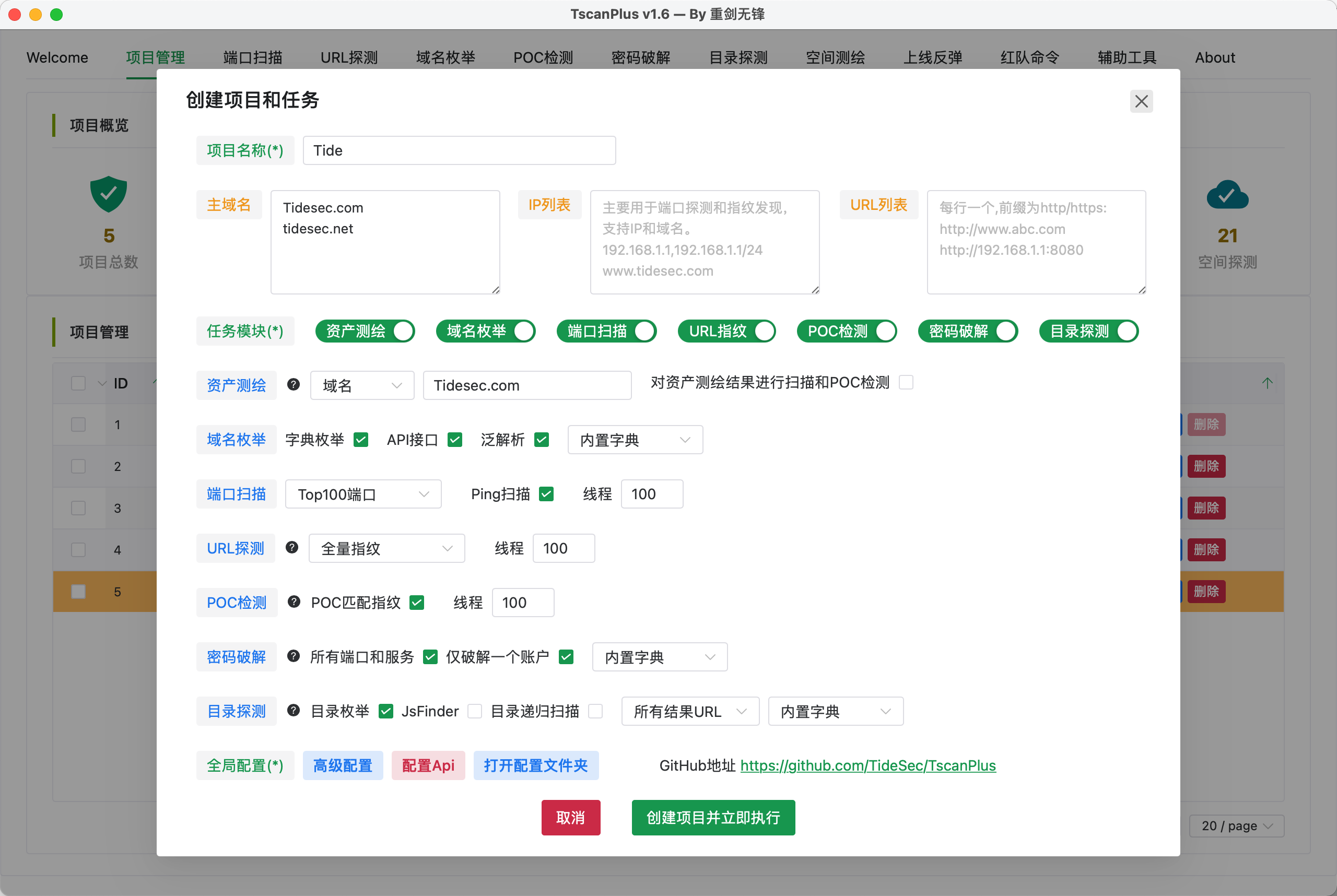Click the cloud checkmark 空间探测 icon
Viewport: 1337px width, 896px height.
(1227, 195)
